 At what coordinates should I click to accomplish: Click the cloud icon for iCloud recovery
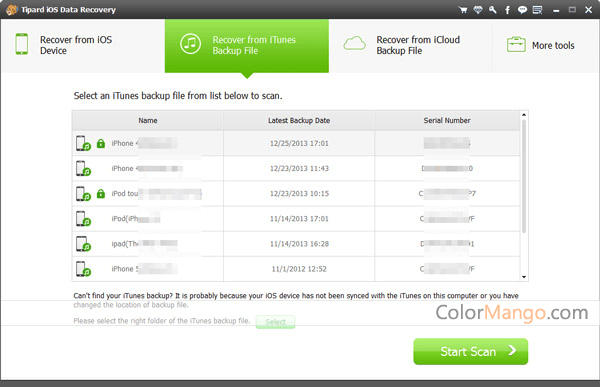354,43
